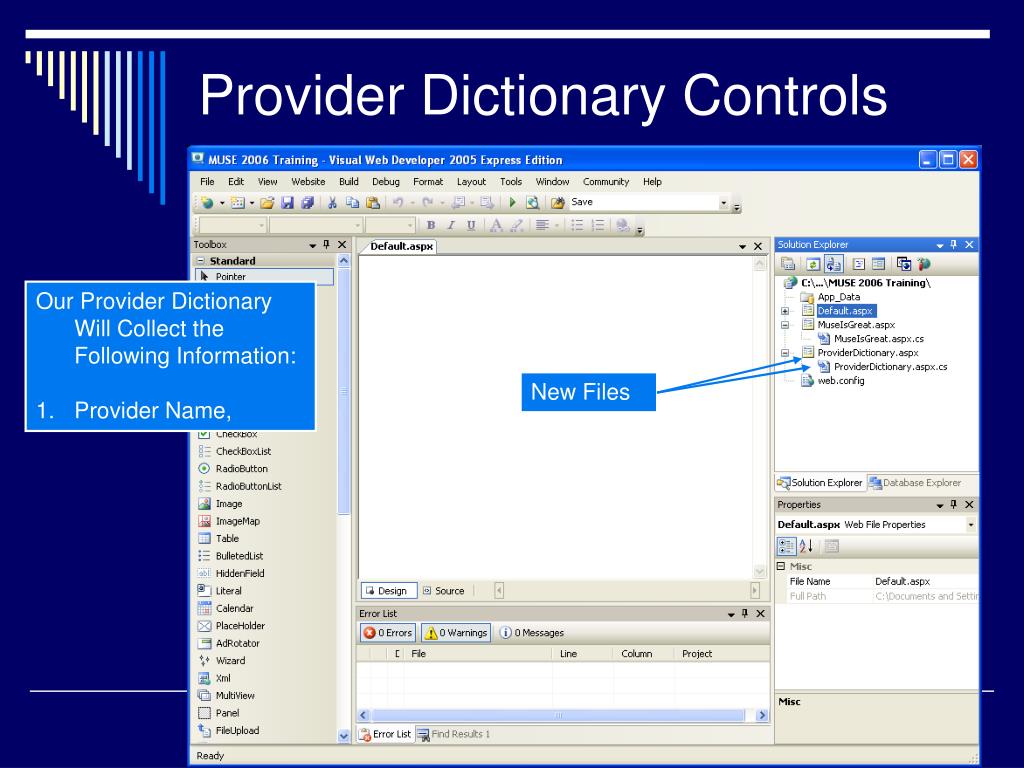Click the Nest Related Files icon

point(833,264)
